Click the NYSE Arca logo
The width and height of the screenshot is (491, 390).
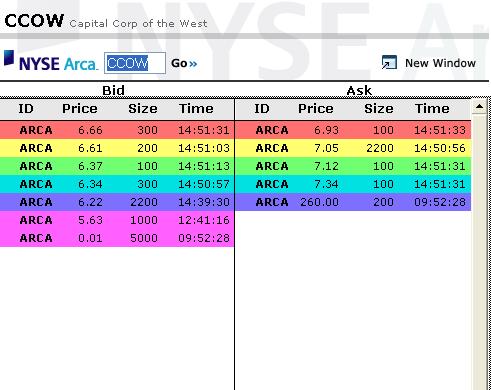pos(51,61)
